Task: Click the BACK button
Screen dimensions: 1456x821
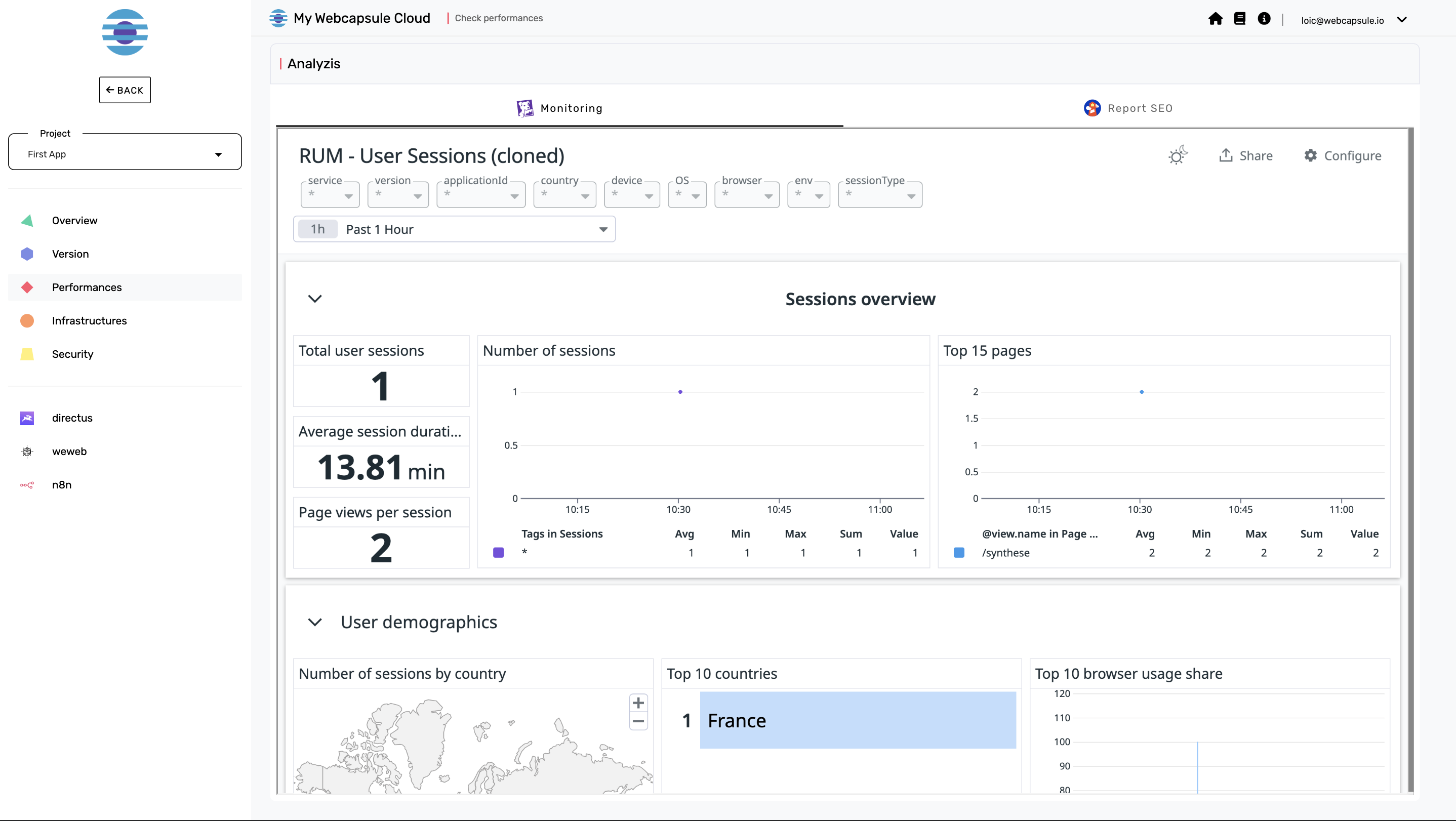Action: 125,90
